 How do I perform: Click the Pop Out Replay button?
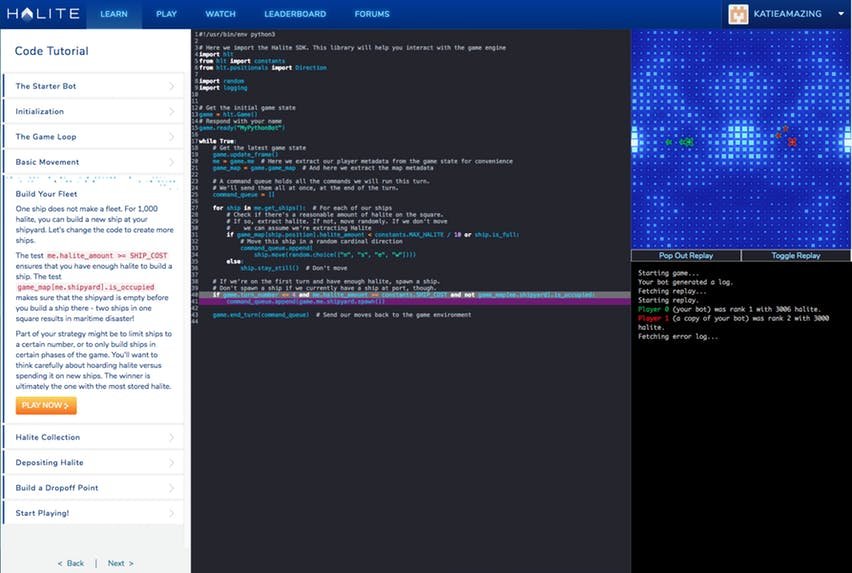click(686, 255)
